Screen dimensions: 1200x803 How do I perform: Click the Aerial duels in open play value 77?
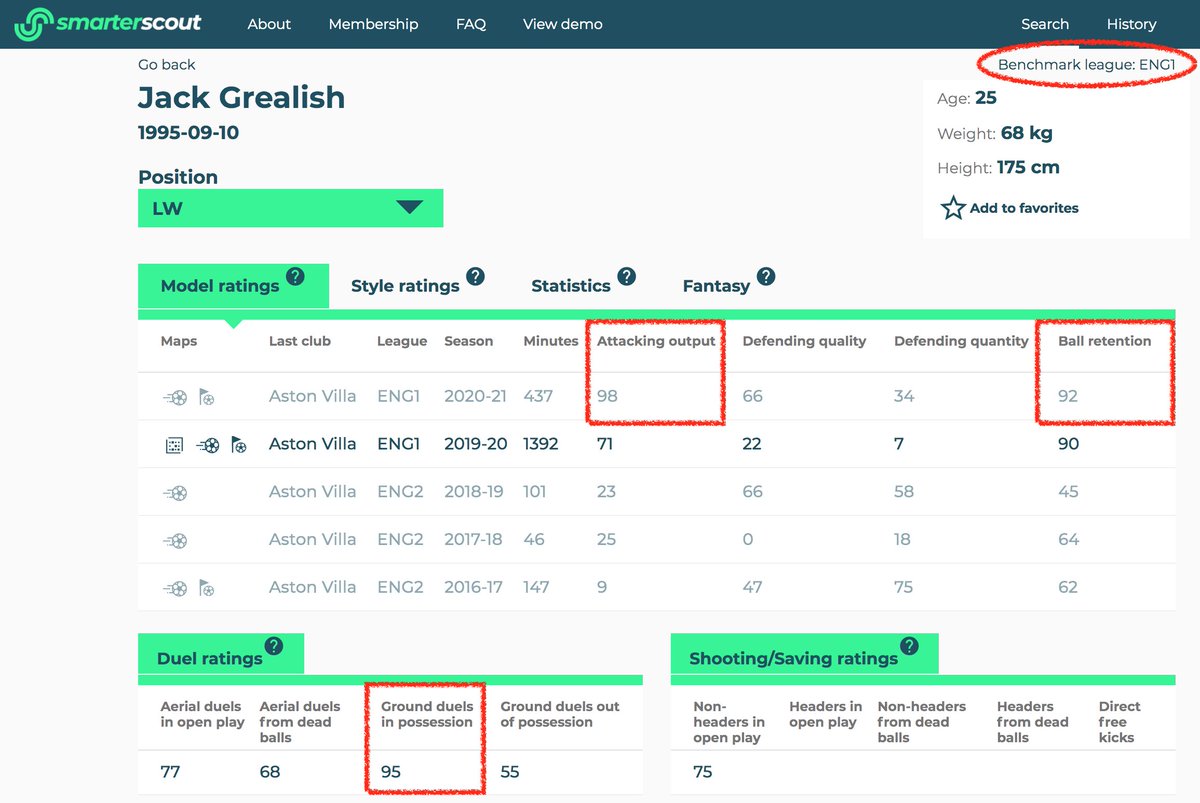click(x=170, y=772)
